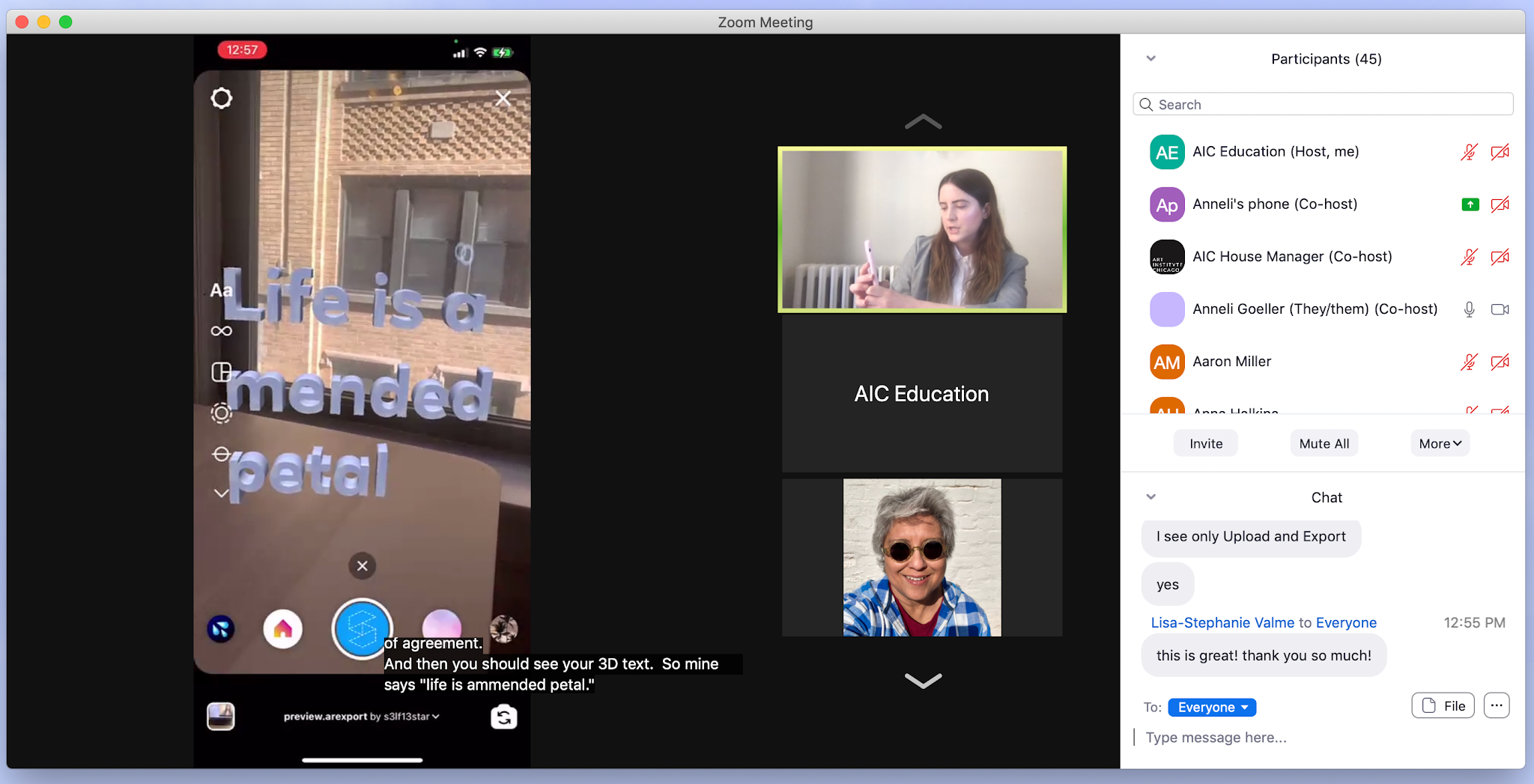Image resolution: width=1534 pixels, height=784 pixels.
Task: Collapse the Chat panel
Action: click(x=1151, y=497)
